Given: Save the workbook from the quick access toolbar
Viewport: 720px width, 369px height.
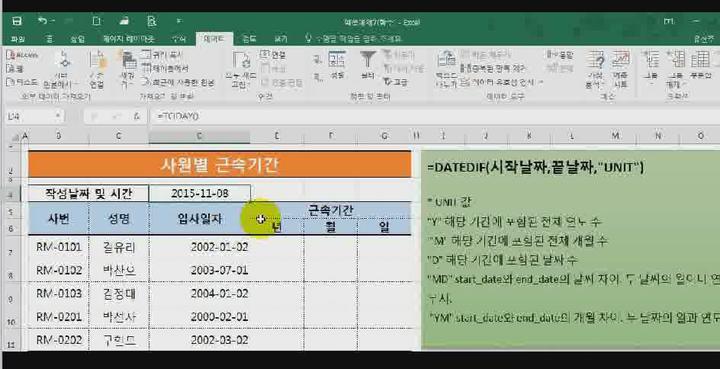Looking at the screenshot, I should click(x=17, y=21).
